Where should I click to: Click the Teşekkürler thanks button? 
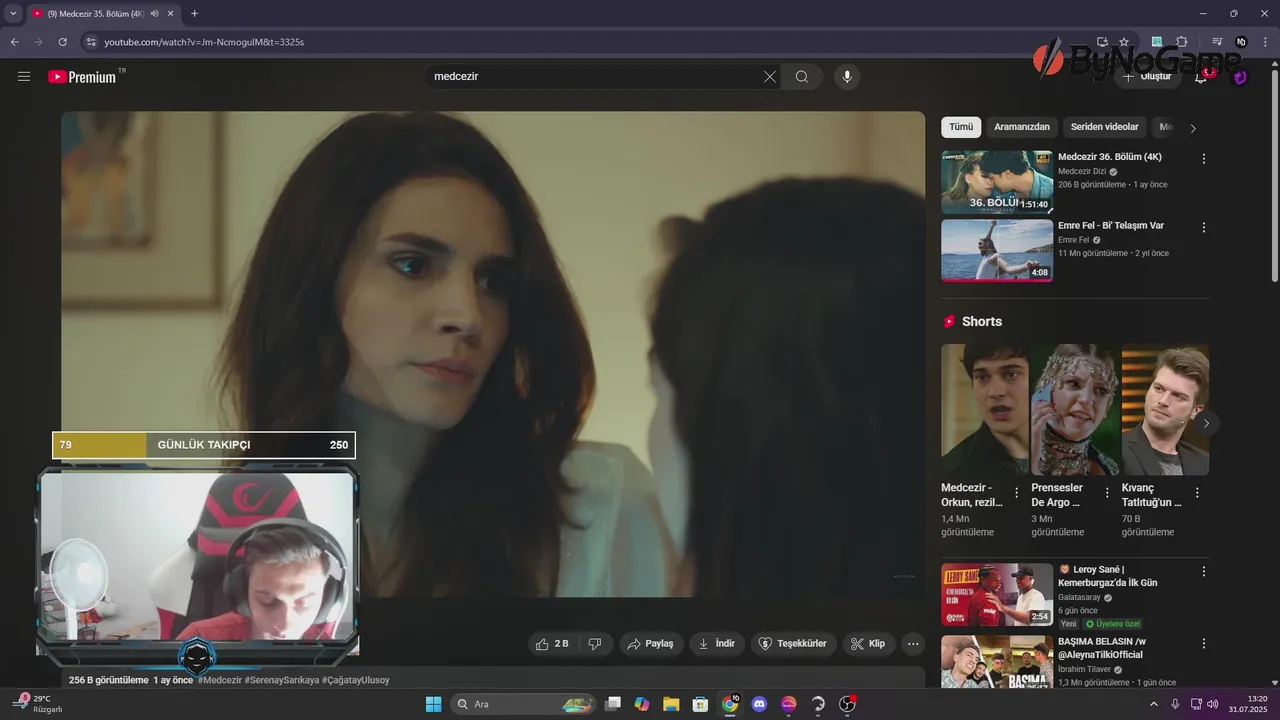794,644
